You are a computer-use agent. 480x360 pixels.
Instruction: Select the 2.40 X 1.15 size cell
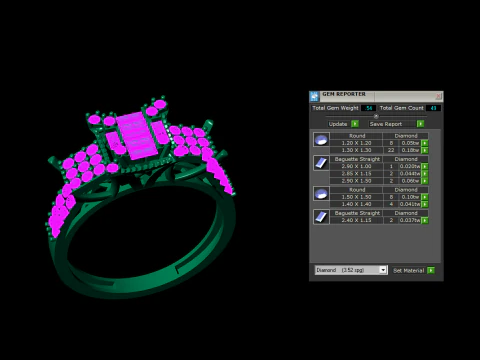coord(356,220)
